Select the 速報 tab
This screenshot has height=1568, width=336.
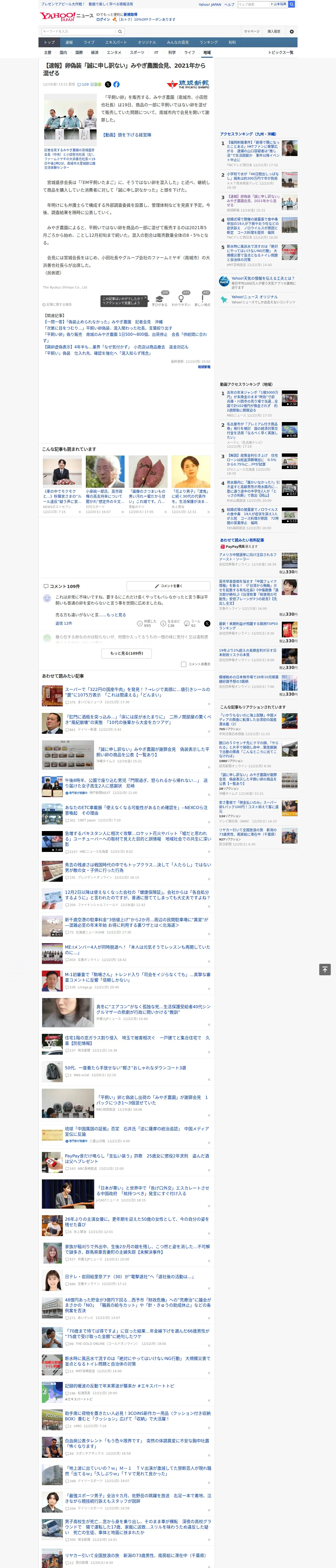pos(69,42)
